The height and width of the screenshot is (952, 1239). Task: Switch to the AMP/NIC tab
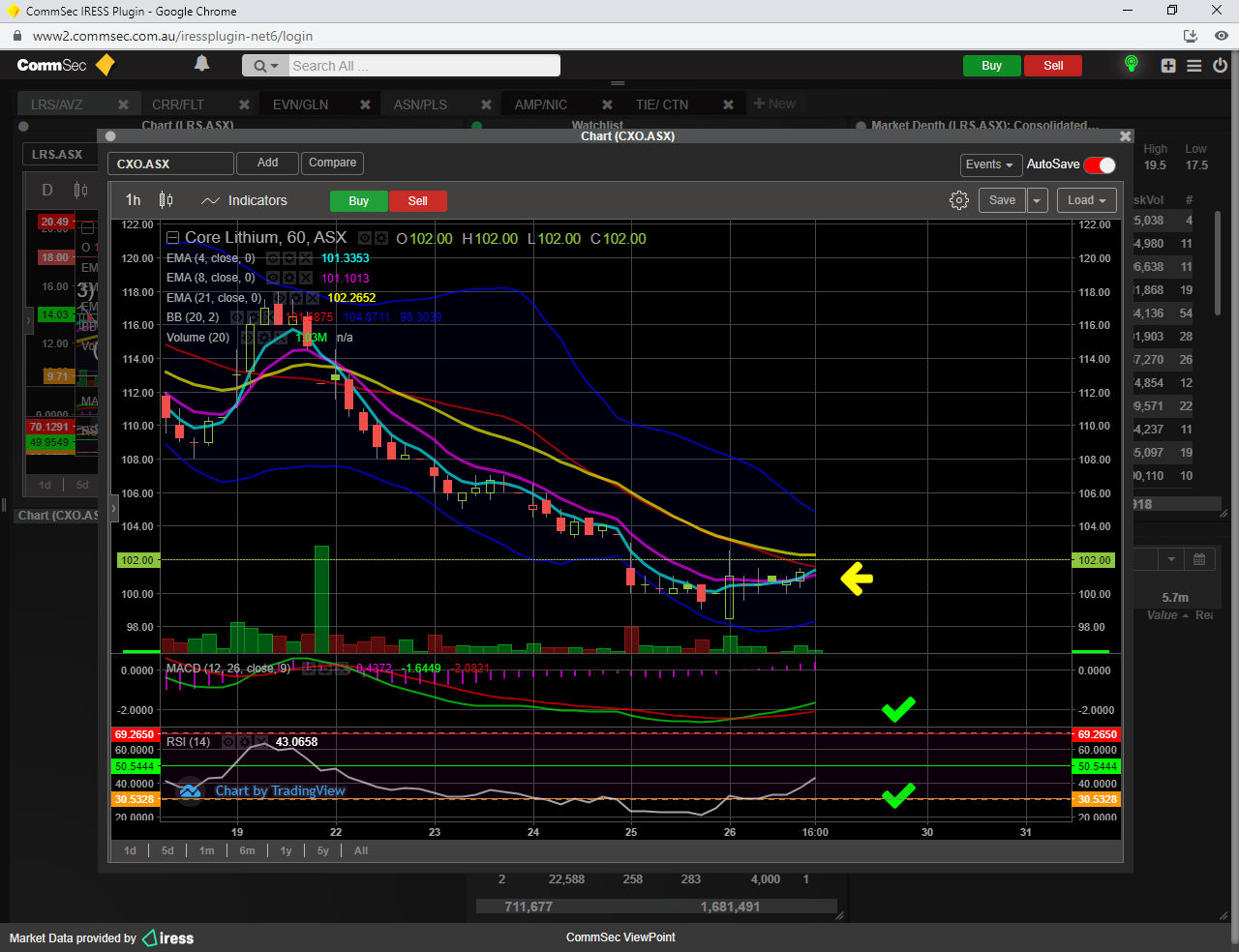[x=540, y=104]
